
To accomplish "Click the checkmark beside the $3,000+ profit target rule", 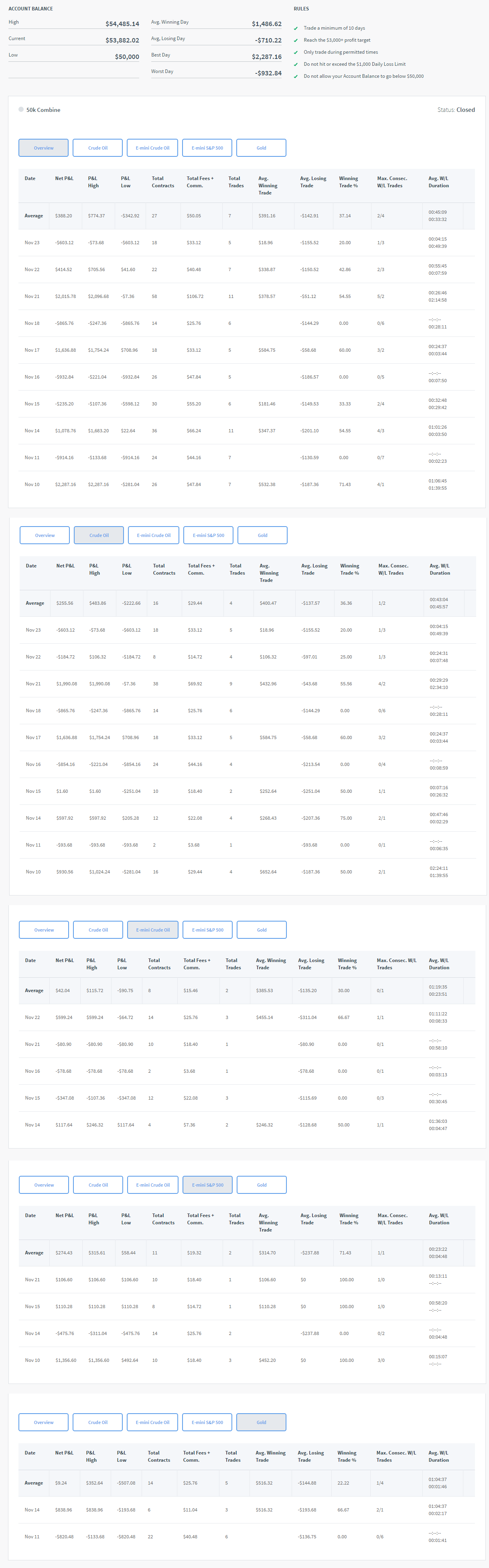I will [x=296, y=41].
